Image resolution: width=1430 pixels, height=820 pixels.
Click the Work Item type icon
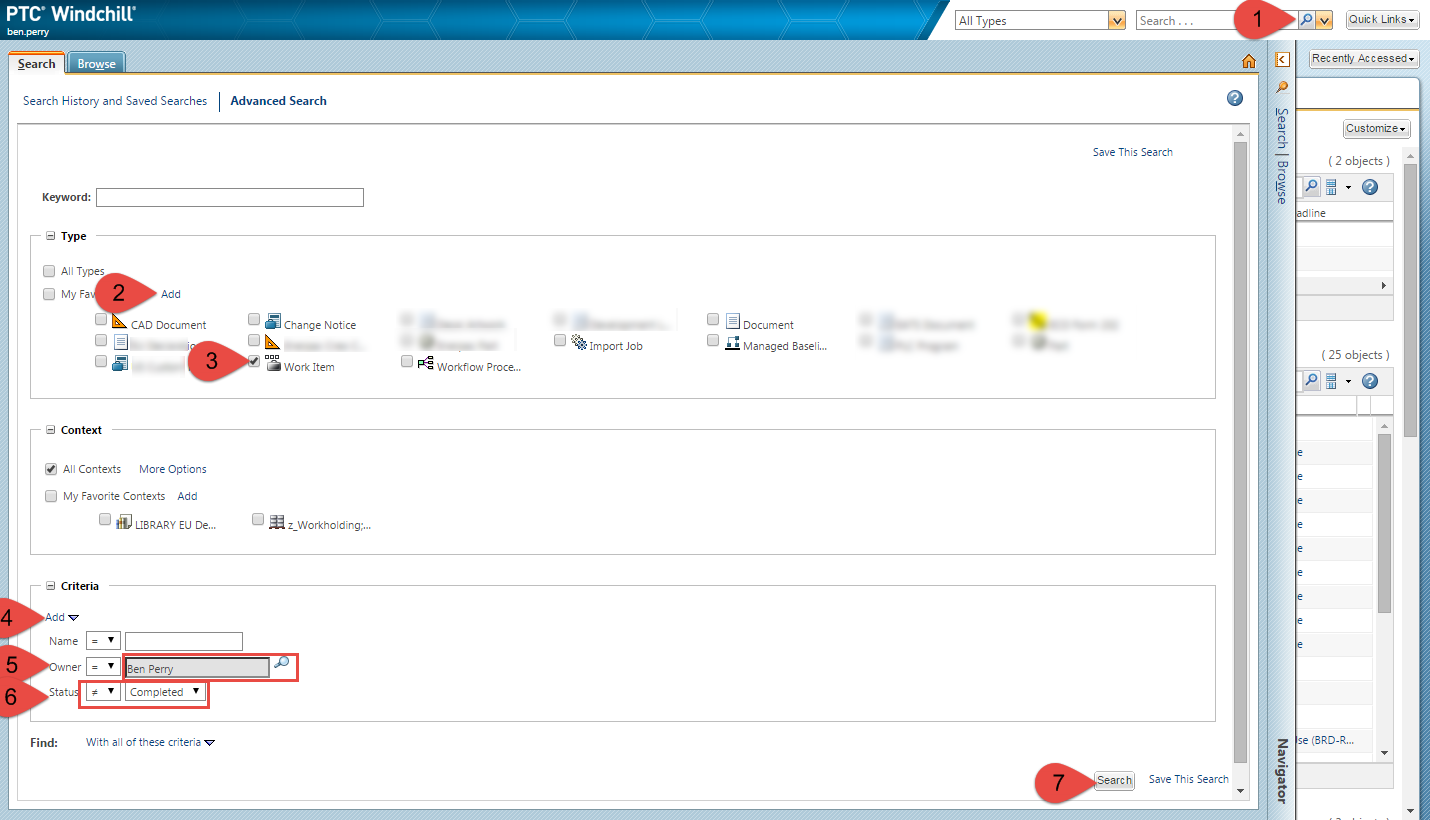coord(272,363)
